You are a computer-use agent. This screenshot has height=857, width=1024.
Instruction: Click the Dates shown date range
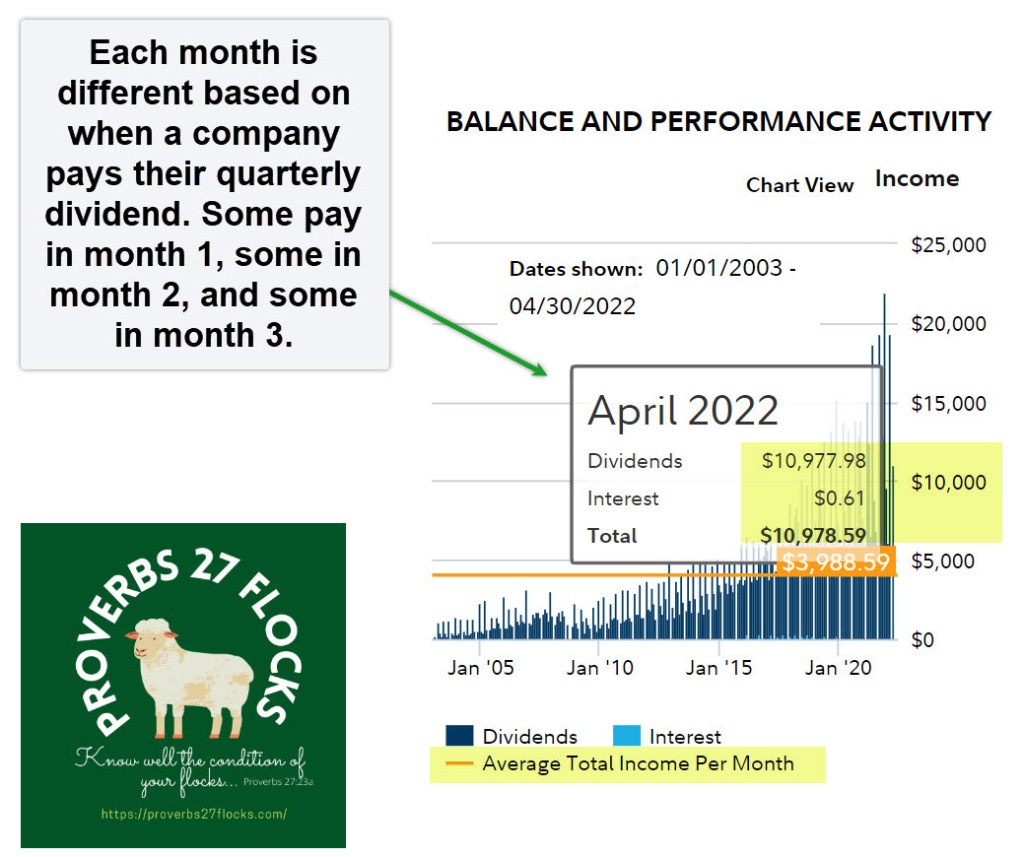(652, 287)
